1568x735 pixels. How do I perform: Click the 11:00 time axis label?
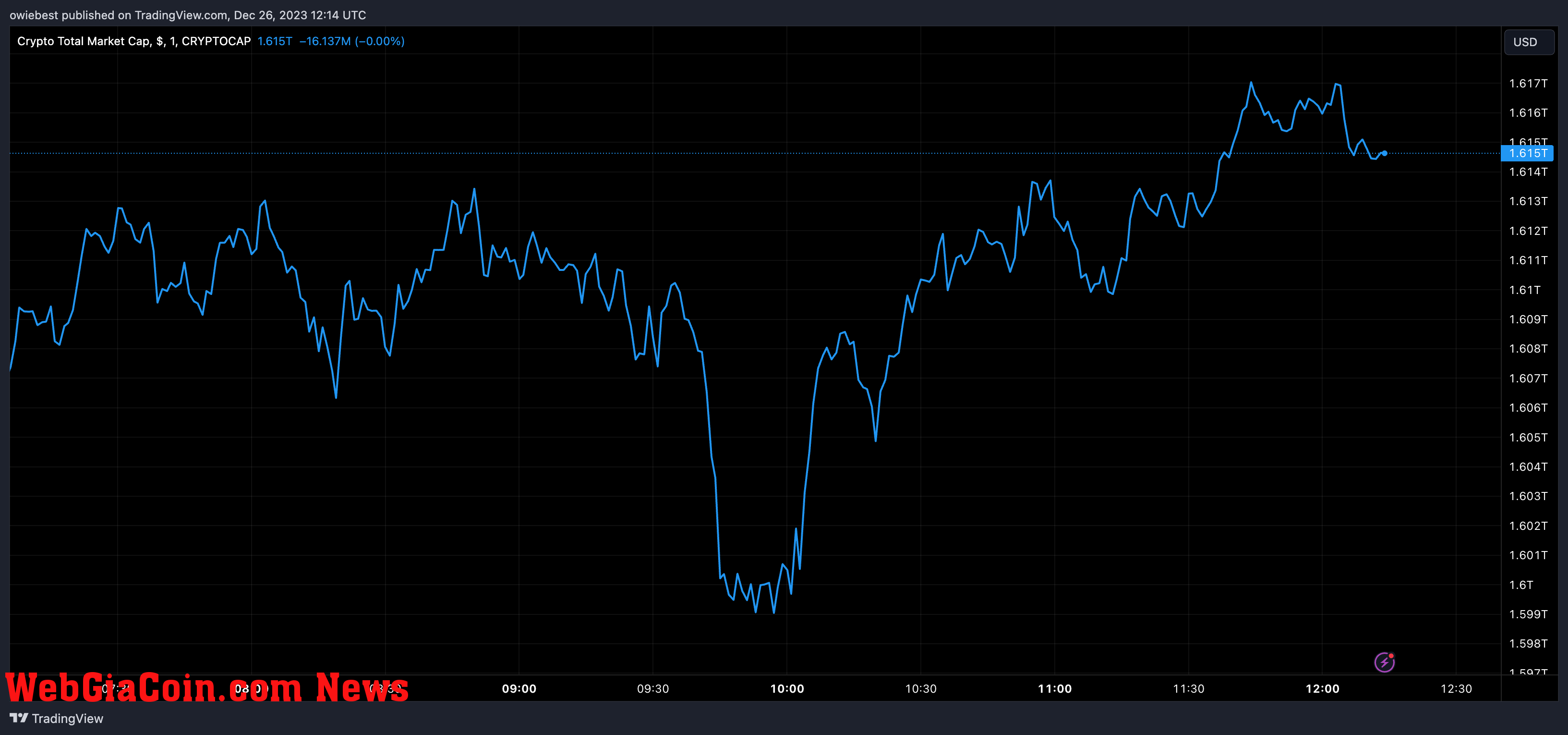[1055, 689]
